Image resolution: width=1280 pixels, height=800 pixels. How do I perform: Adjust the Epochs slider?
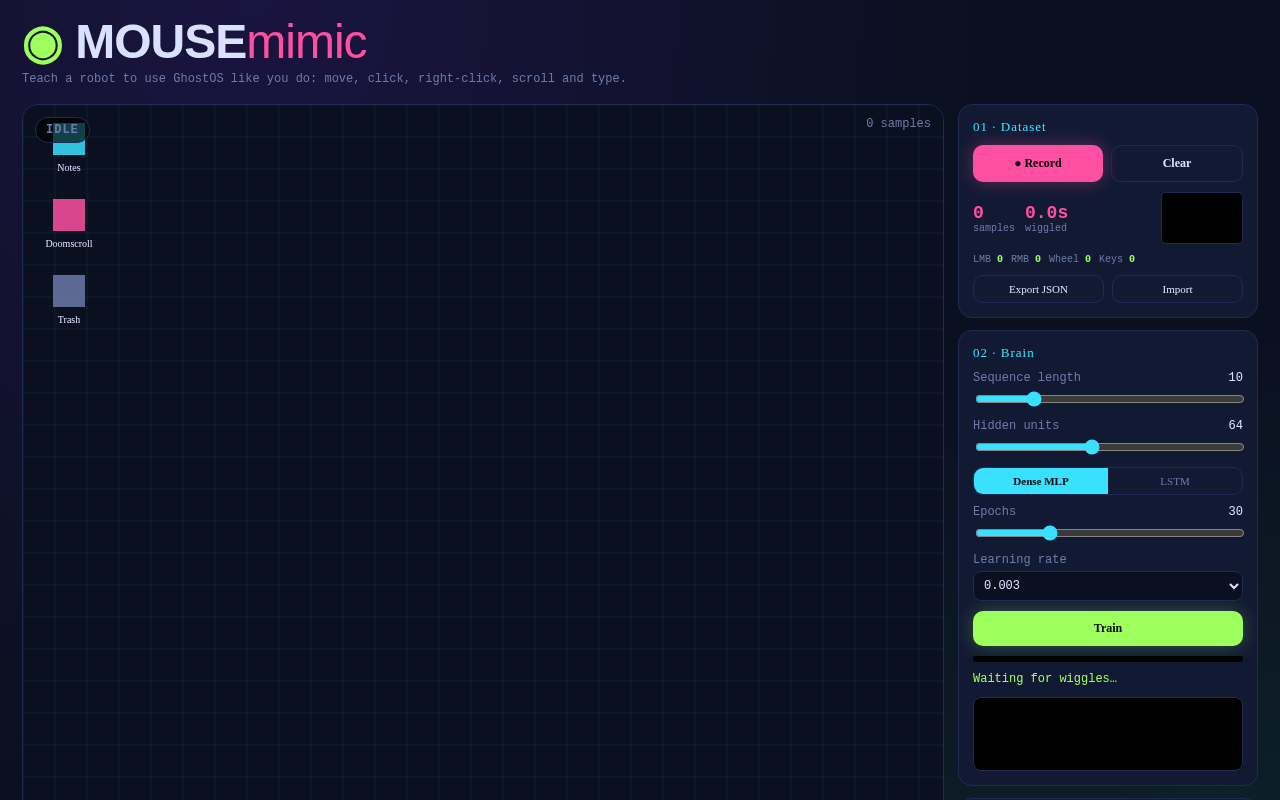(1110, 533)
